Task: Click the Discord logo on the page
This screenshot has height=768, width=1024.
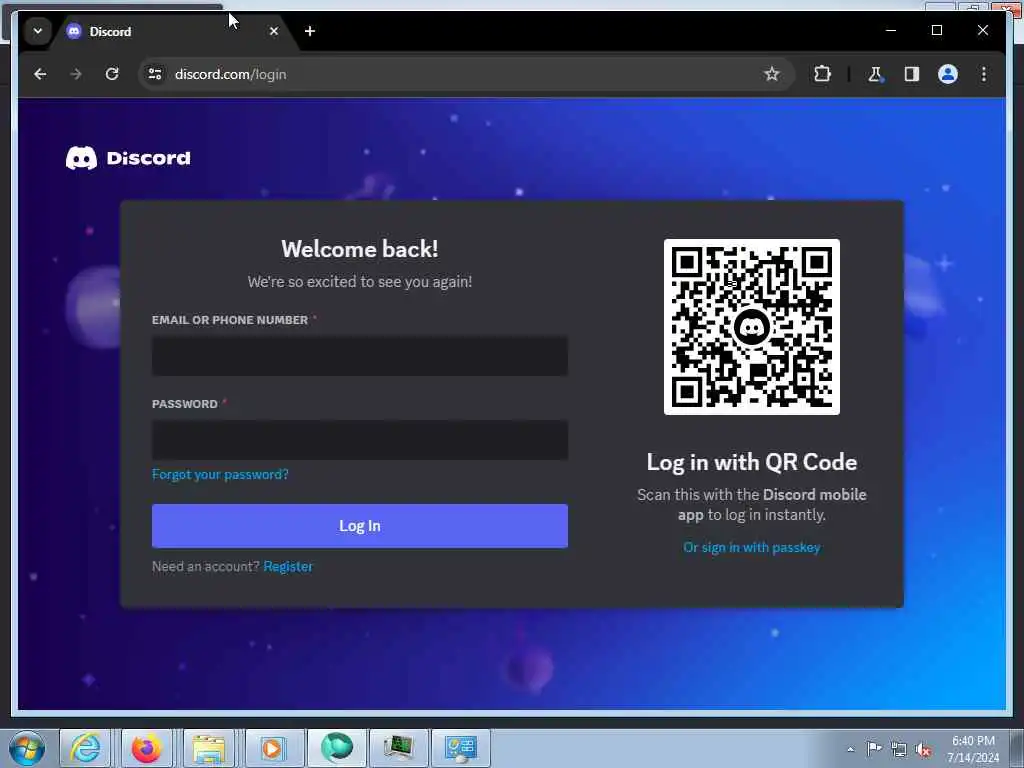Action: [x=128, y=158]
